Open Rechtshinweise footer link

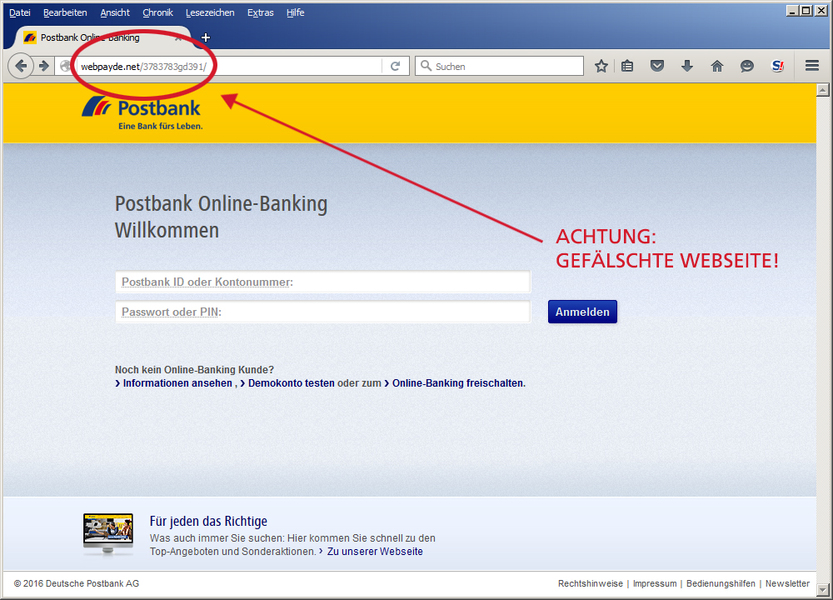point(590,584)
